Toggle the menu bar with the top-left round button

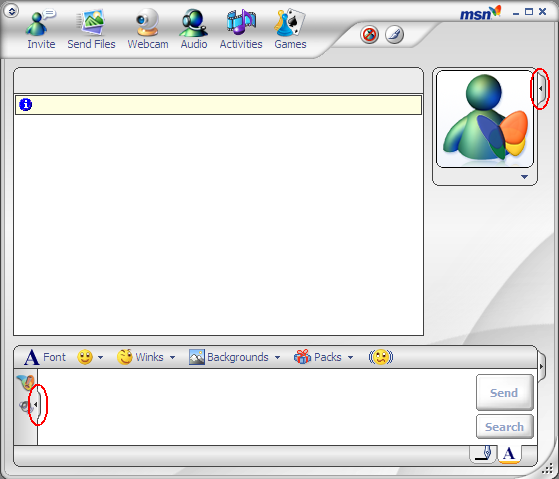click(11, 11)
